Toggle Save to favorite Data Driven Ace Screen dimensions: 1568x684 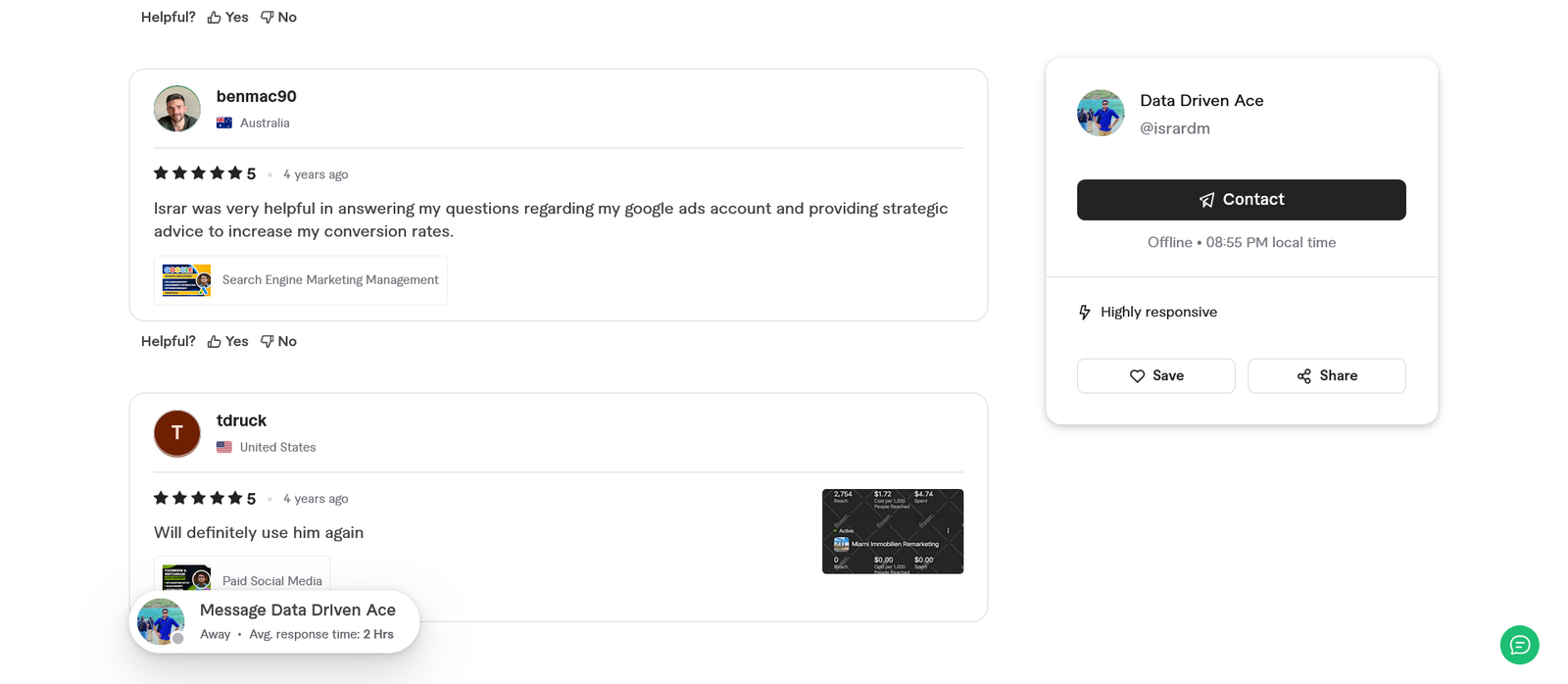pyautogui.click(x=1155, y=375)
